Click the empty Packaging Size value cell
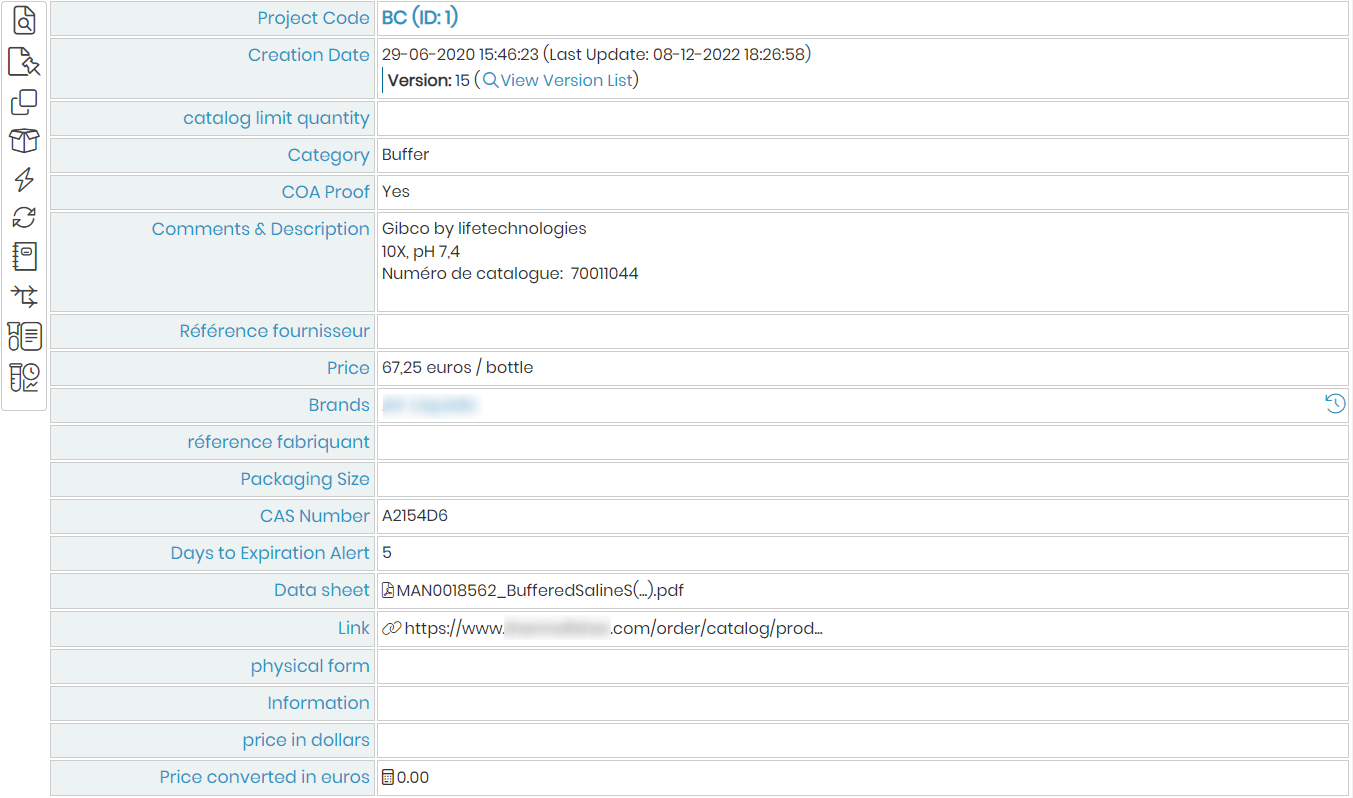The image size is (1353, 798). [x=862, y=479]
